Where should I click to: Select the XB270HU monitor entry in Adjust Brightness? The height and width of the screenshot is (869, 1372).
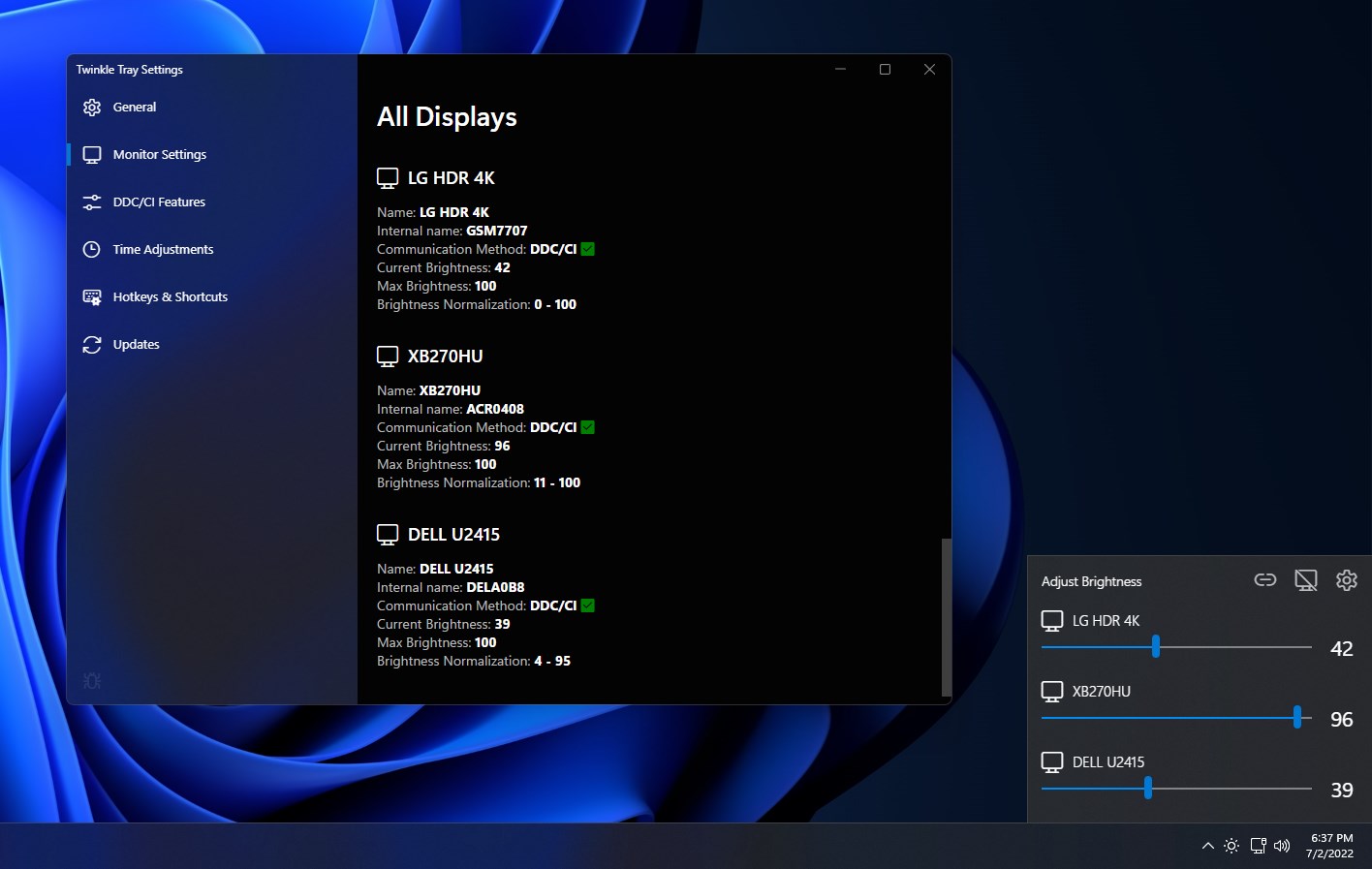click(1105, 691)
